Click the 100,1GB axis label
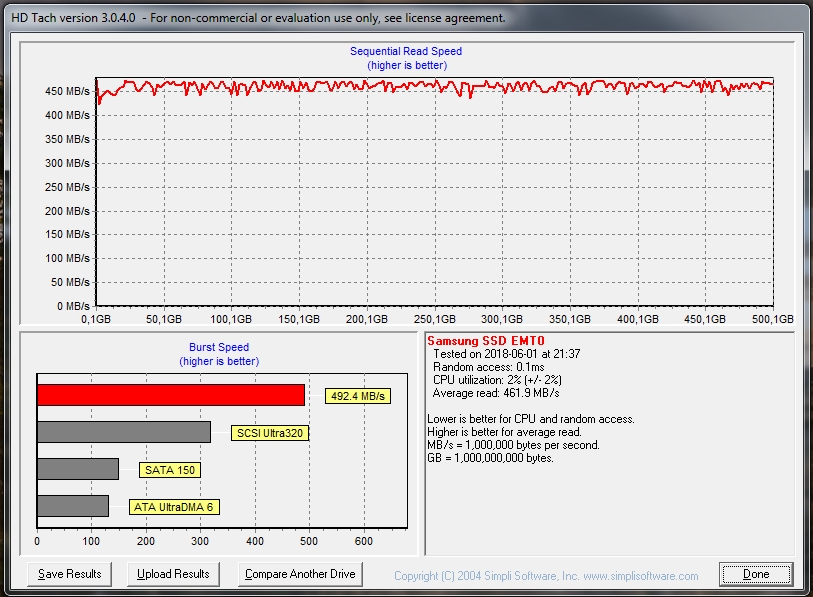Image resolution: width=813 pixels, height=597 pixels. (x=231, y=319)
